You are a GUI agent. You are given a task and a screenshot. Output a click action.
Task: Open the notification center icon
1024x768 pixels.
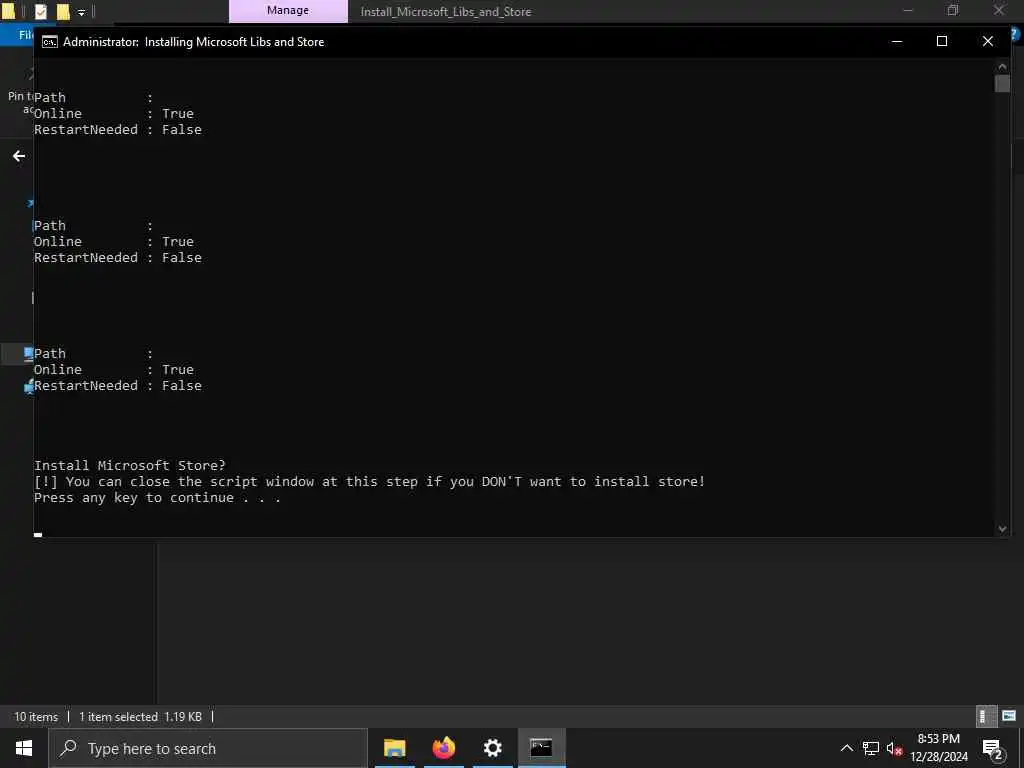(993, 749)
